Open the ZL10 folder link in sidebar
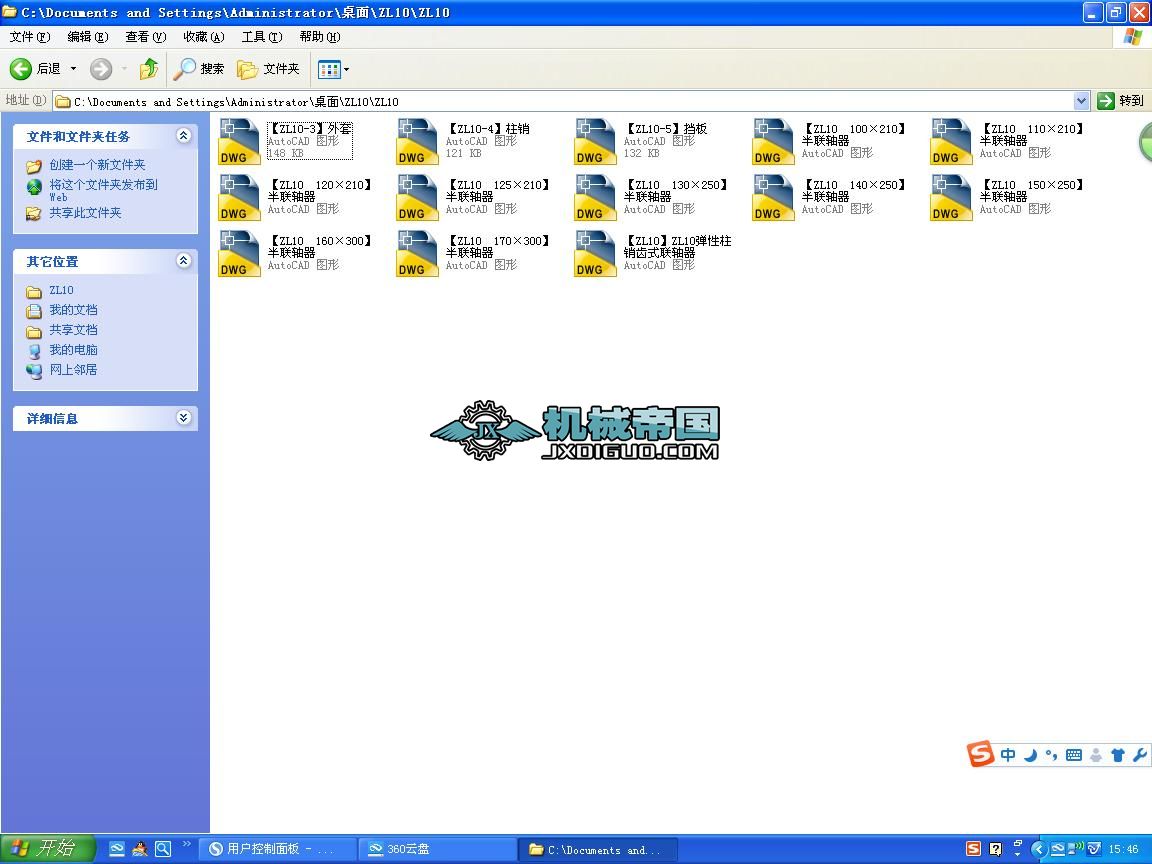This screenshot has height=864, width=1152. (x=61, y=290)
